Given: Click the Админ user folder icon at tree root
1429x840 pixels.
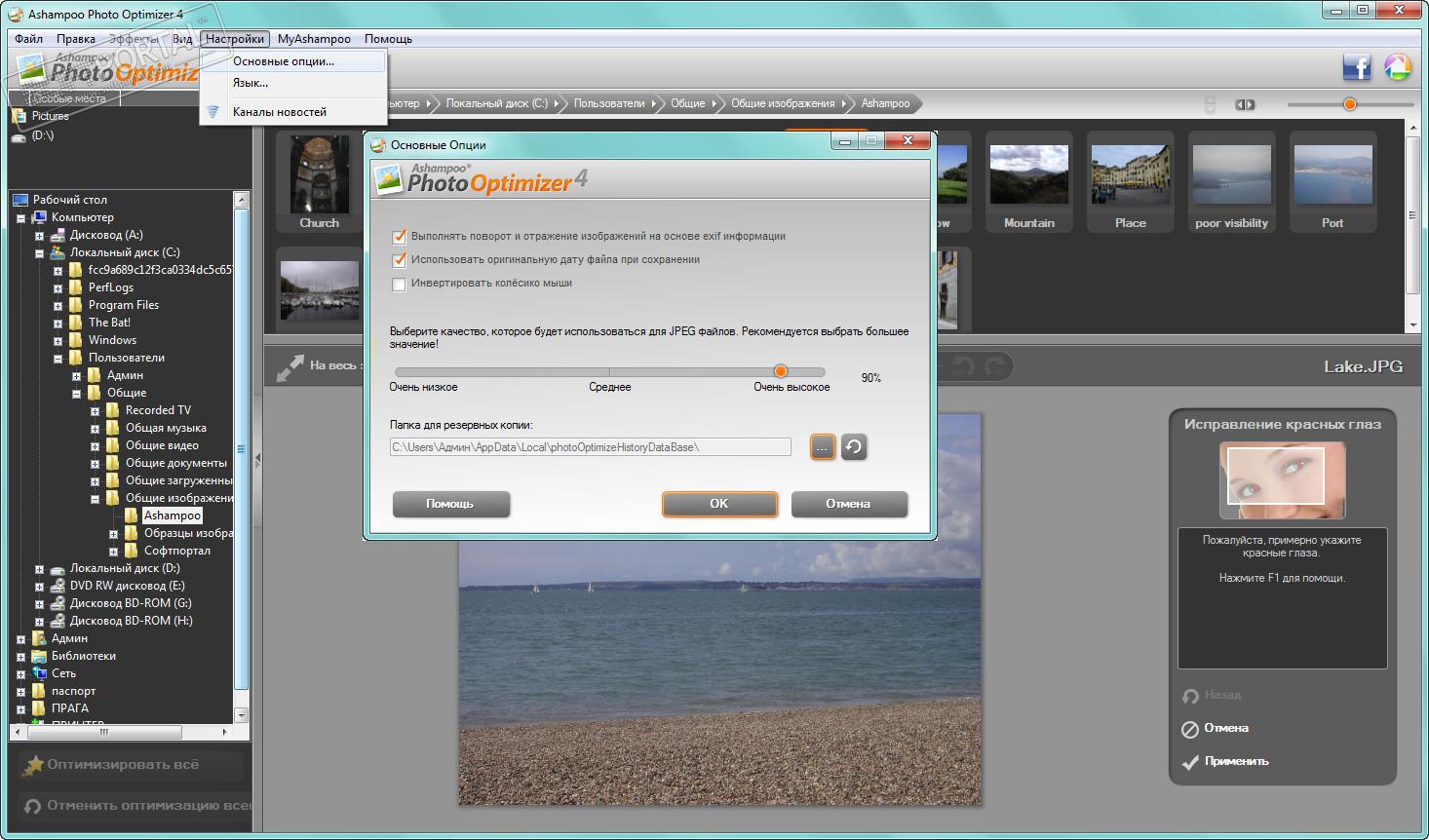Looking at the screenshot, I should pos(39,638).
